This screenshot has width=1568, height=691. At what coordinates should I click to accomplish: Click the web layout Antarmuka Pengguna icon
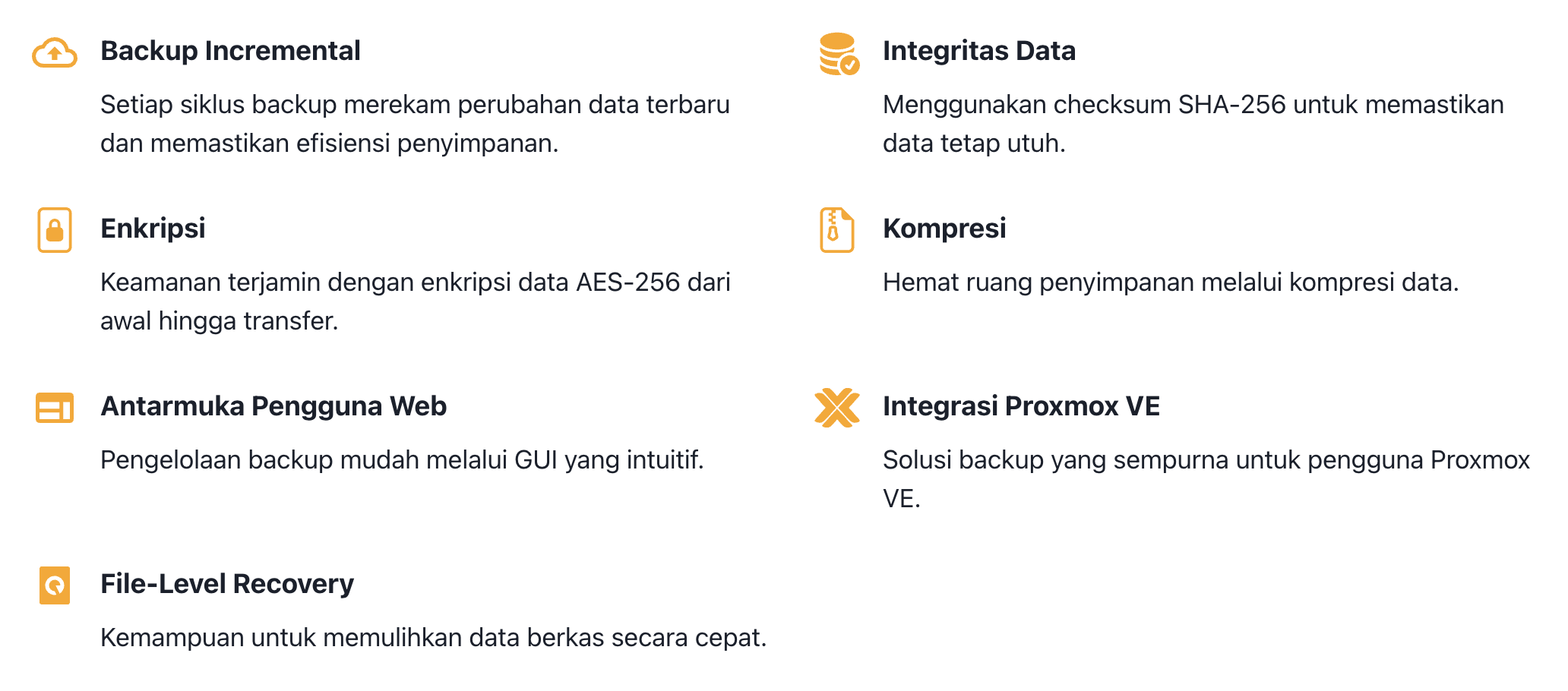[55, 408]
